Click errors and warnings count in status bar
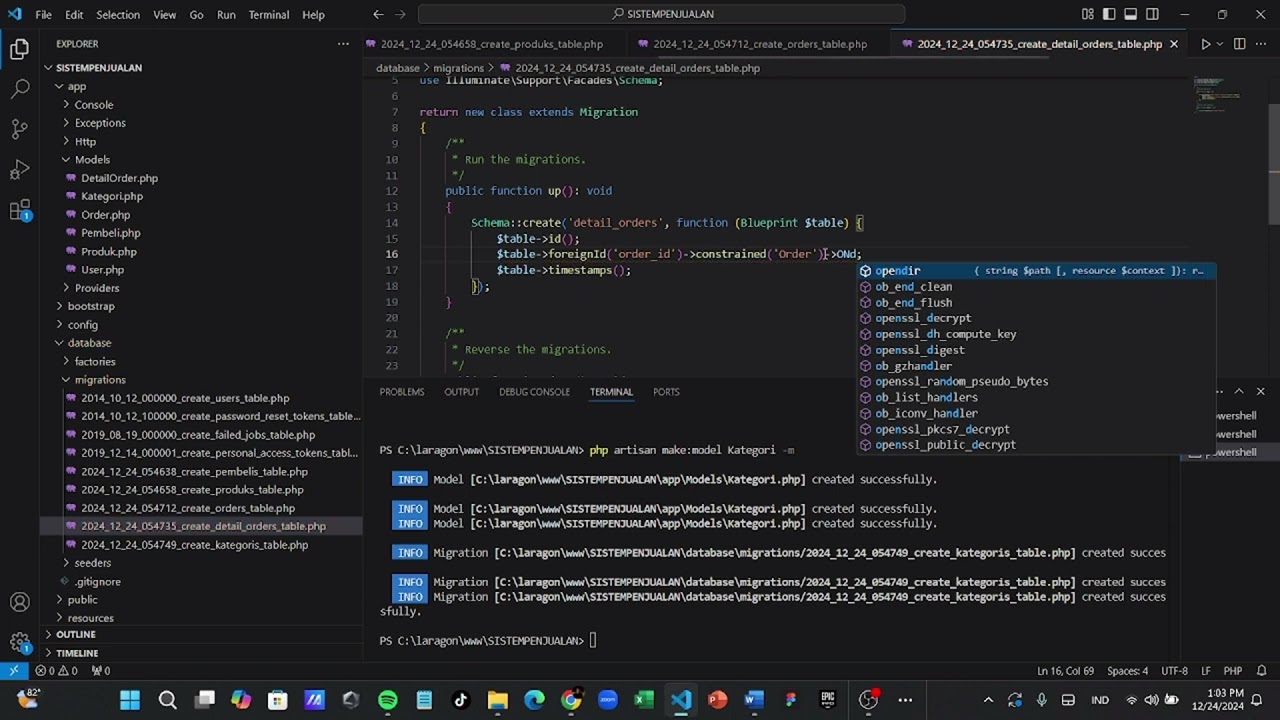Image resolution: width=1280 pixels, height=720 pixels. coord(56,671)
